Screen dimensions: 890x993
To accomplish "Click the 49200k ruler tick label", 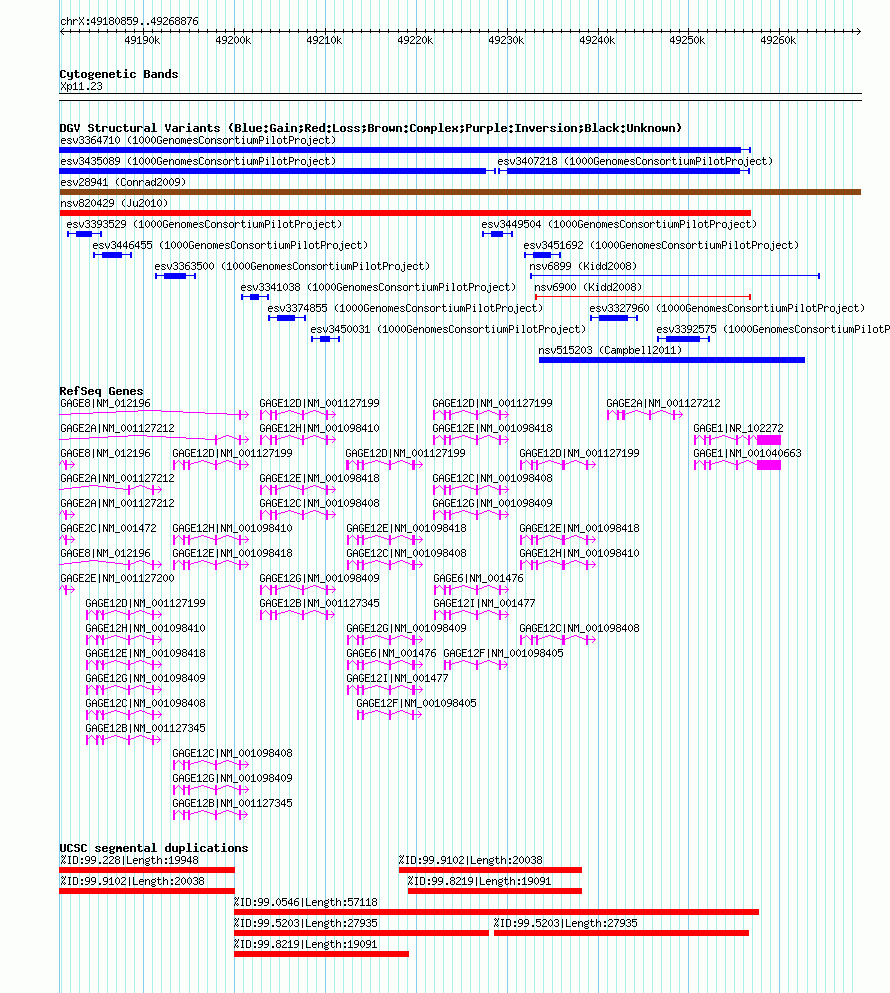I will point(233,41).
